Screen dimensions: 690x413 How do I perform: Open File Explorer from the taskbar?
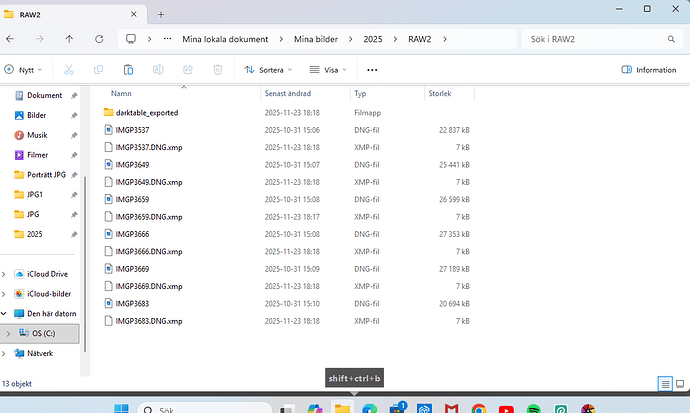(342, 408)
